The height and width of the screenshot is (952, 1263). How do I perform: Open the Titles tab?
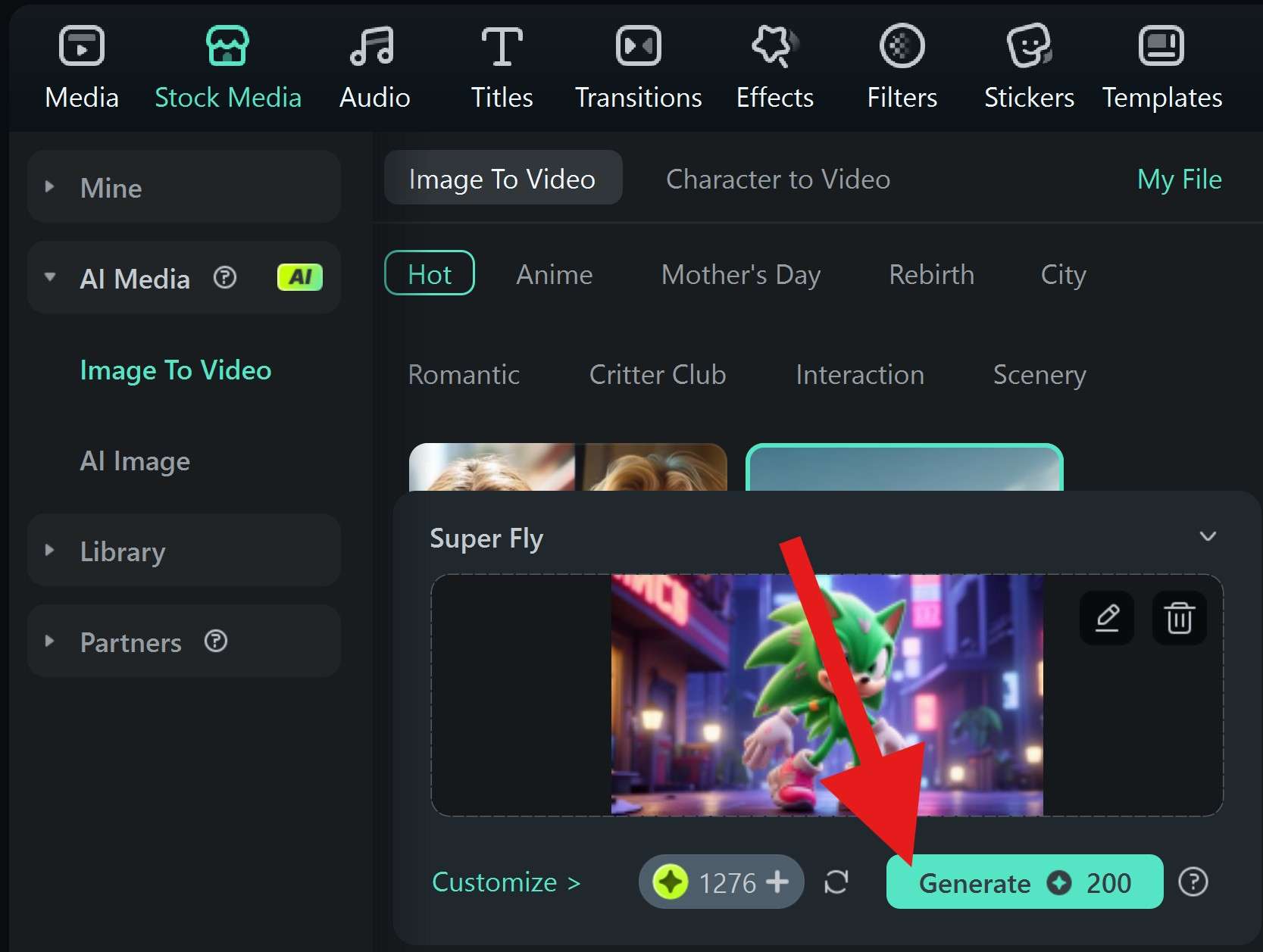click(x=502, y=67)
